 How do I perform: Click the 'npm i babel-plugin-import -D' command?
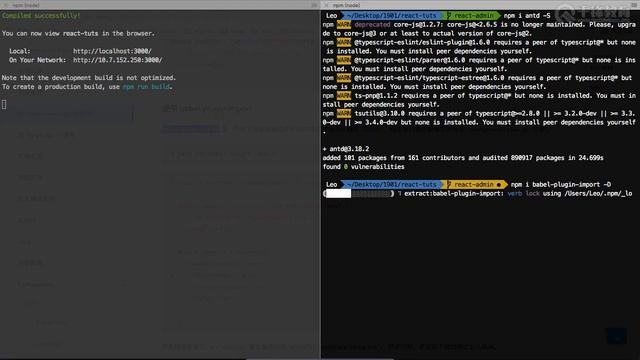[561, 184]
